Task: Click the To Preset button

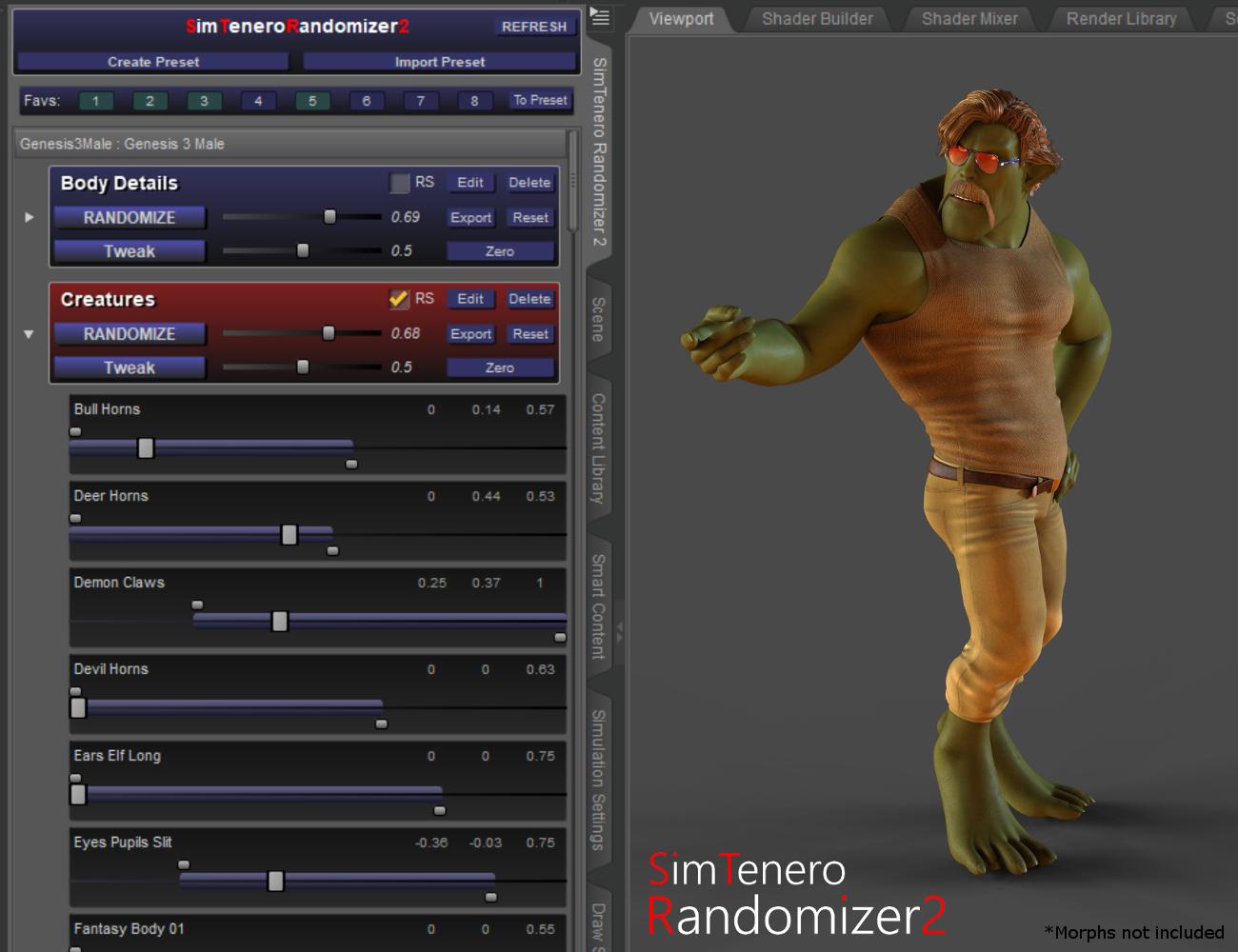Action: click(540, 100)
